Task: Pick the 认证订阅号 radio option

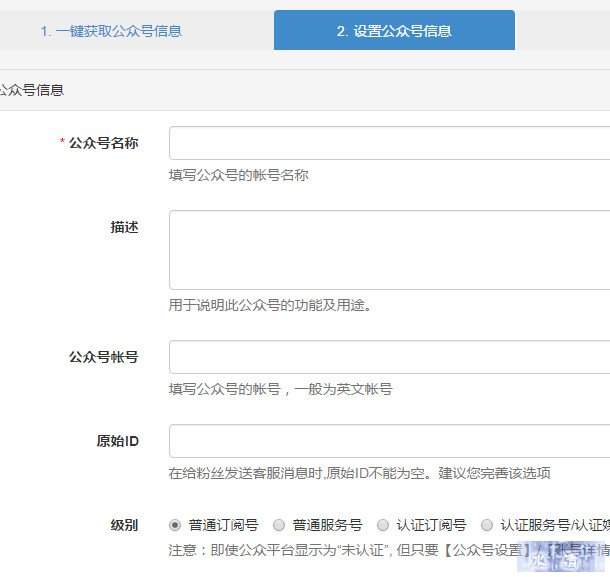Action: click(x=383, y=525)
